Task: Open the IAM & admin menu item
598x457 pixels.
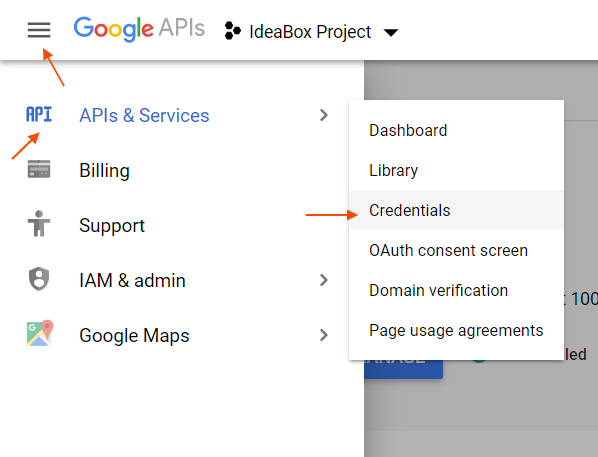Action: click(x=132, y=280)
